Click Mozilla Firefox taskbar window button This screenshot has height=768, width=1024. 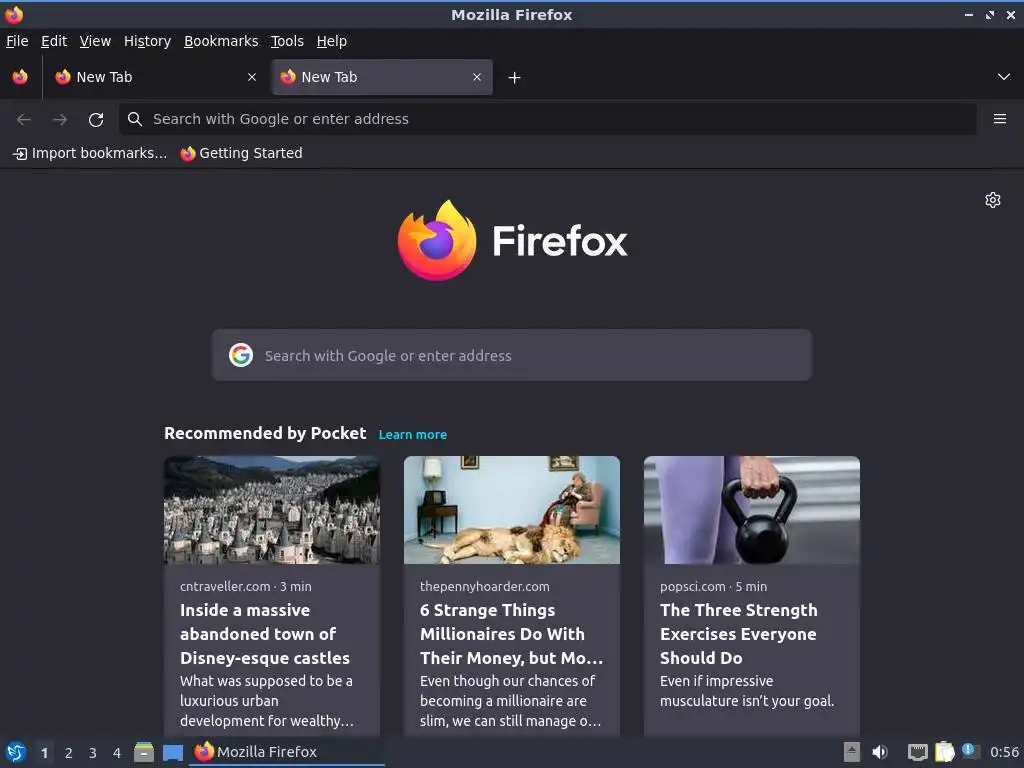287,752
